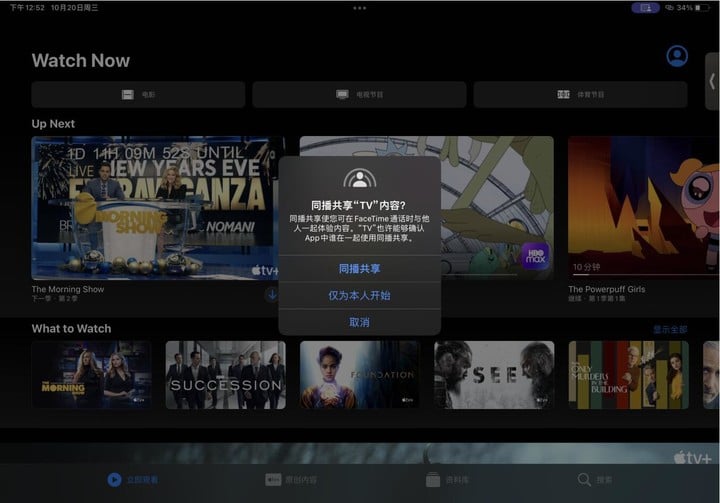Cancel the dialog with 取消

tap(360, 322)
